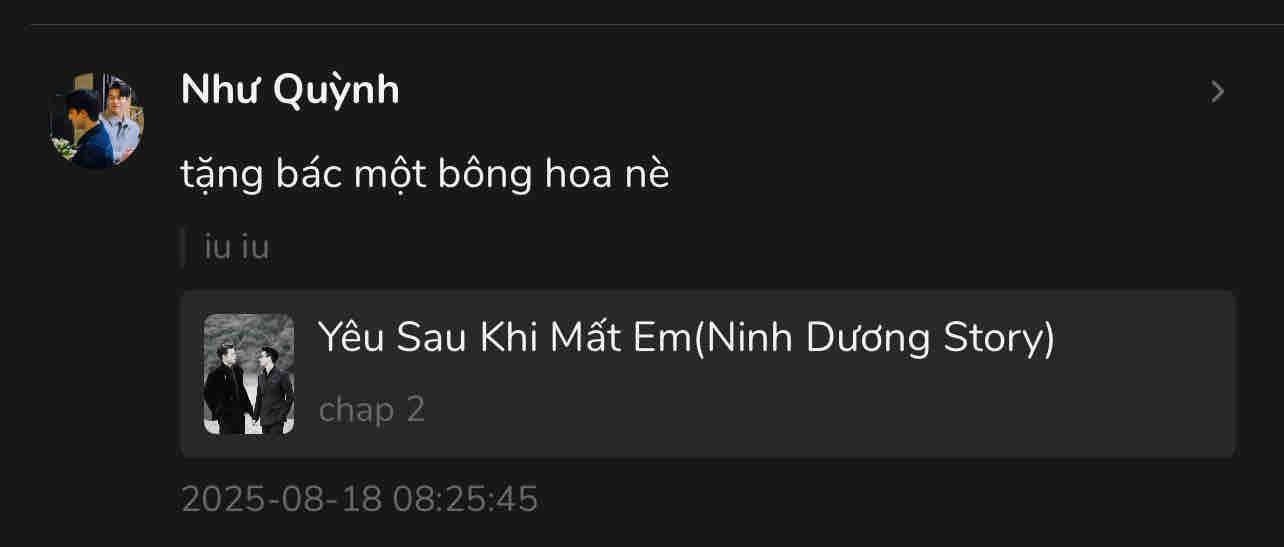Open story title "Yêu Sau Khi Mất Em"

coord(504,338)
